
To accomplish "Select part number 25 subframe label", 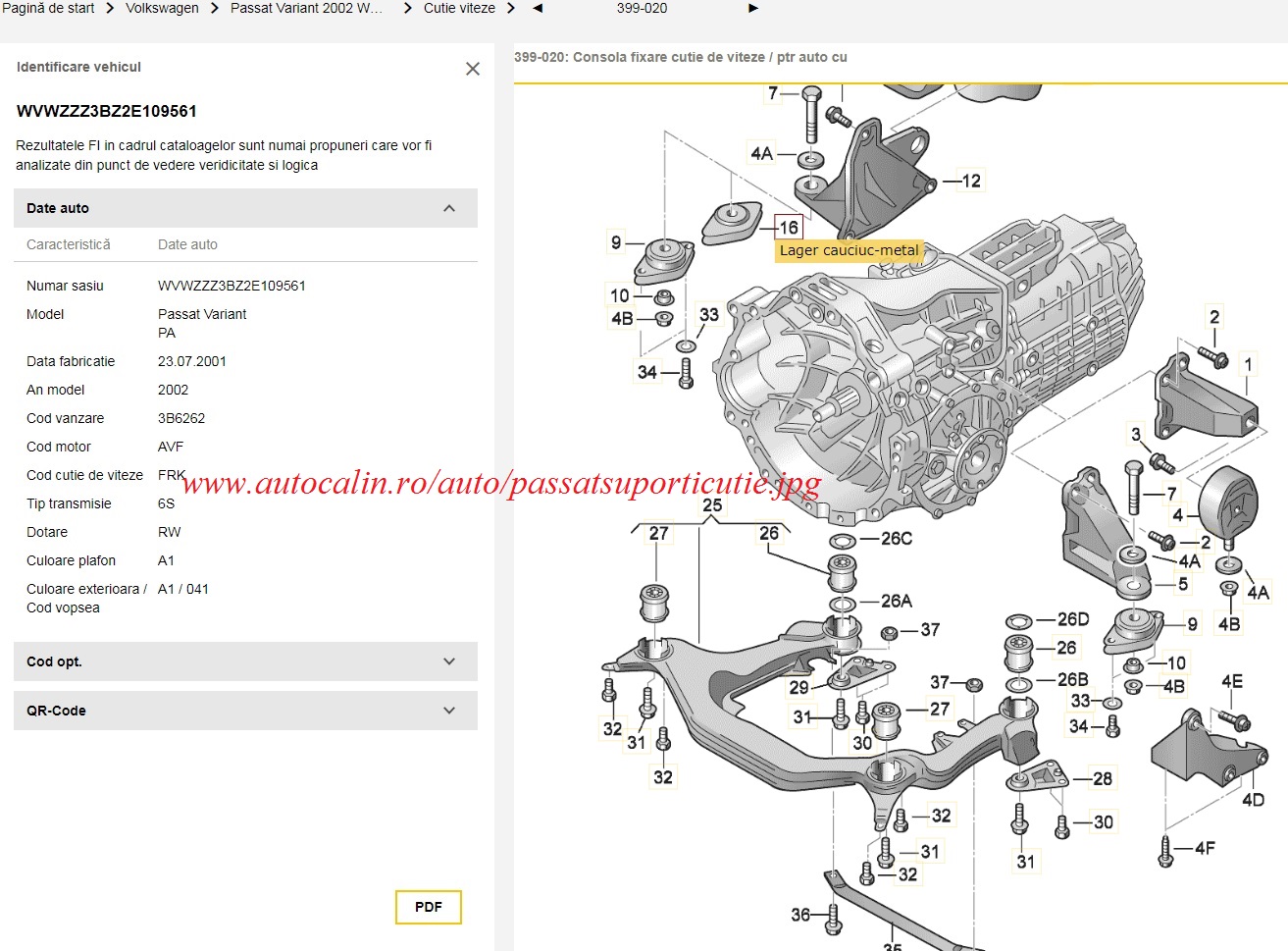I will 712,505.
